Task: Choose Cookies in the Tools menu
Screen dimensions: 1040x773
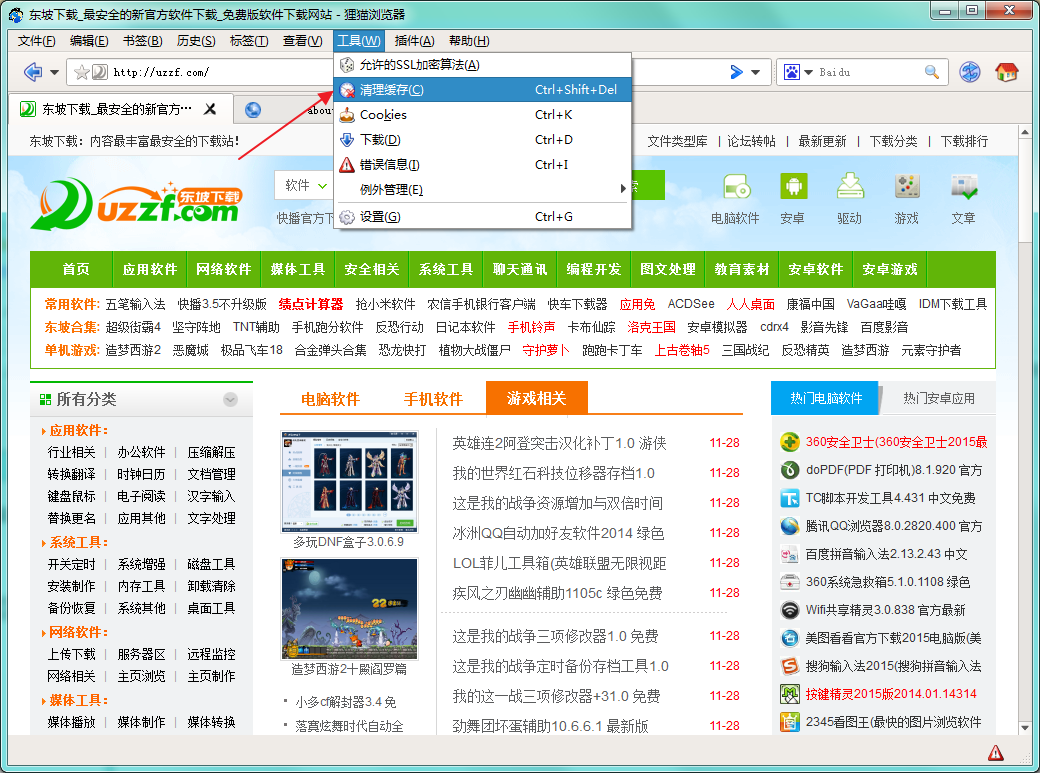Action: pyautogui.click(x=483, y=115)
